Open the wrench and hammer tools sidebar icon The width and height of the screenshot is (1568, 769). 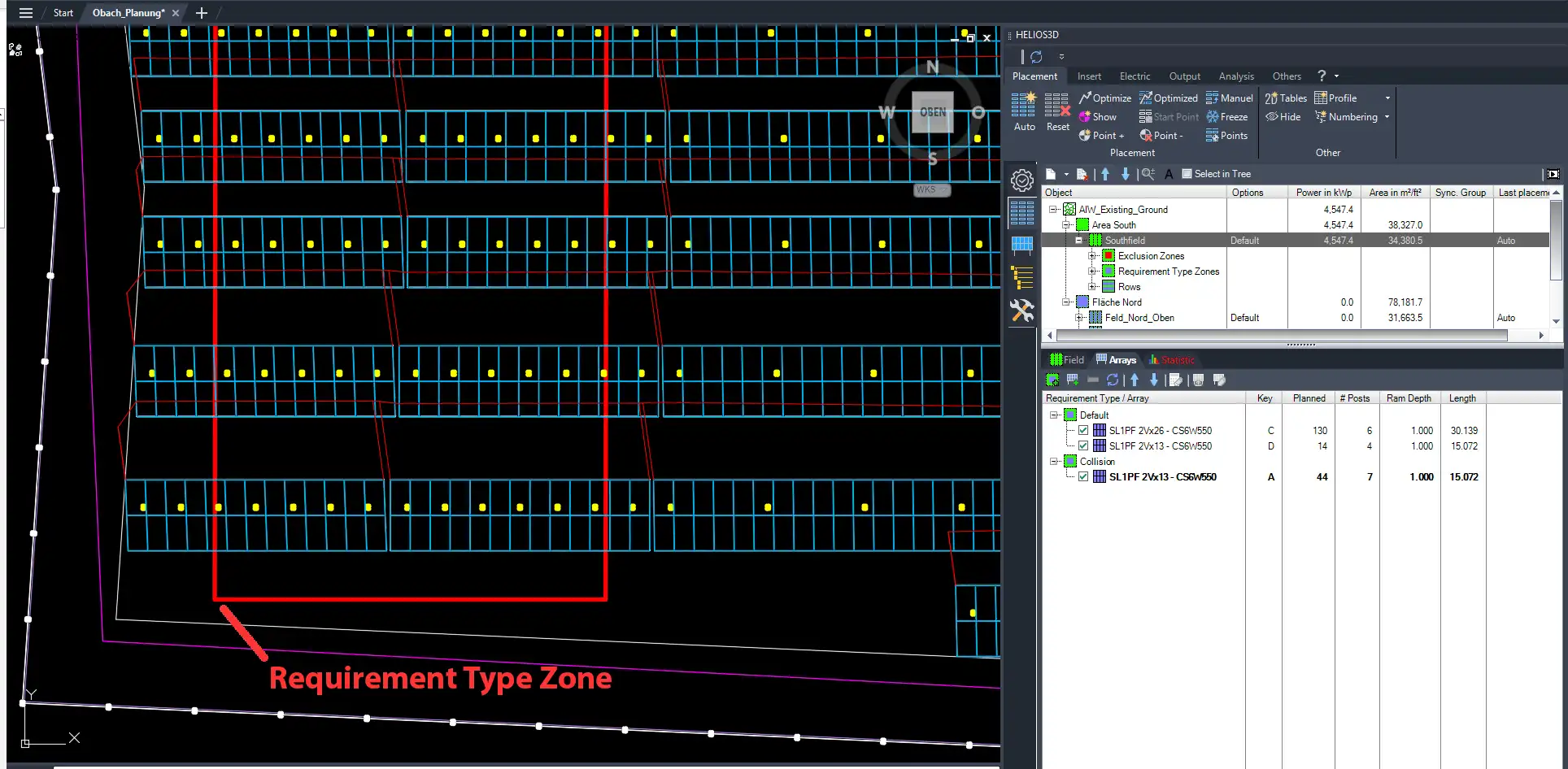pos(1021,311)
